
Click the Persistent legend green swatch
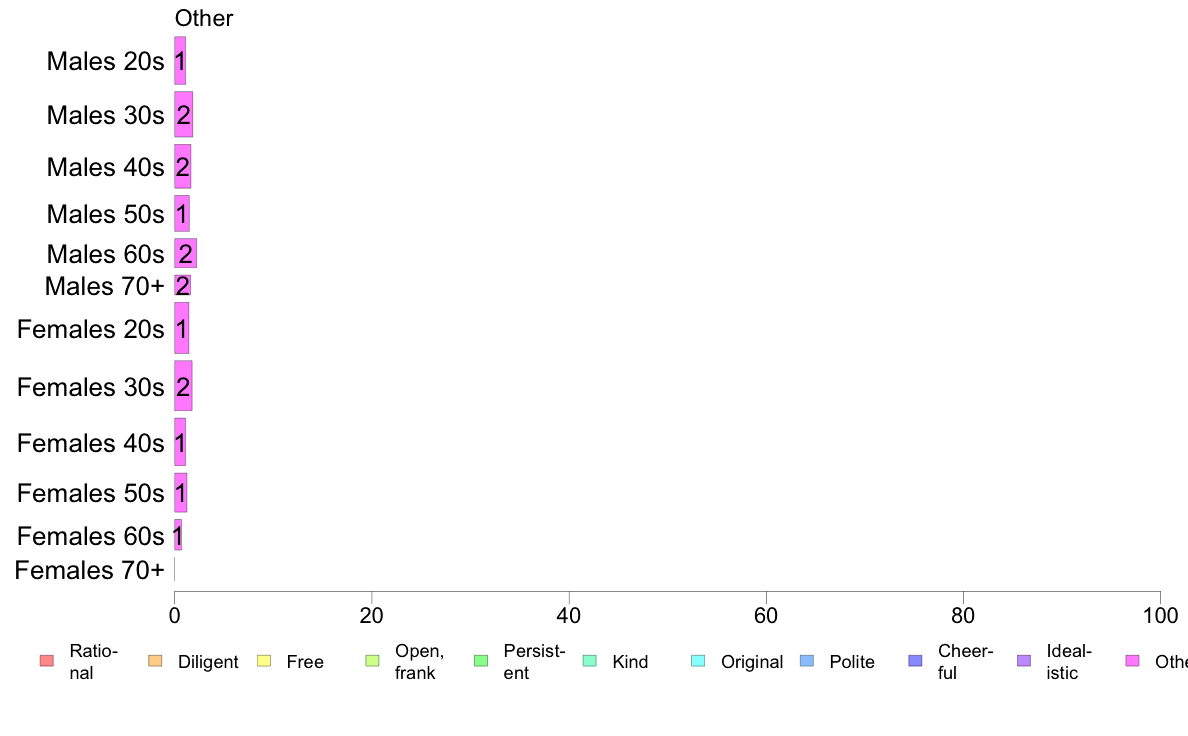[x=481, y=661]
